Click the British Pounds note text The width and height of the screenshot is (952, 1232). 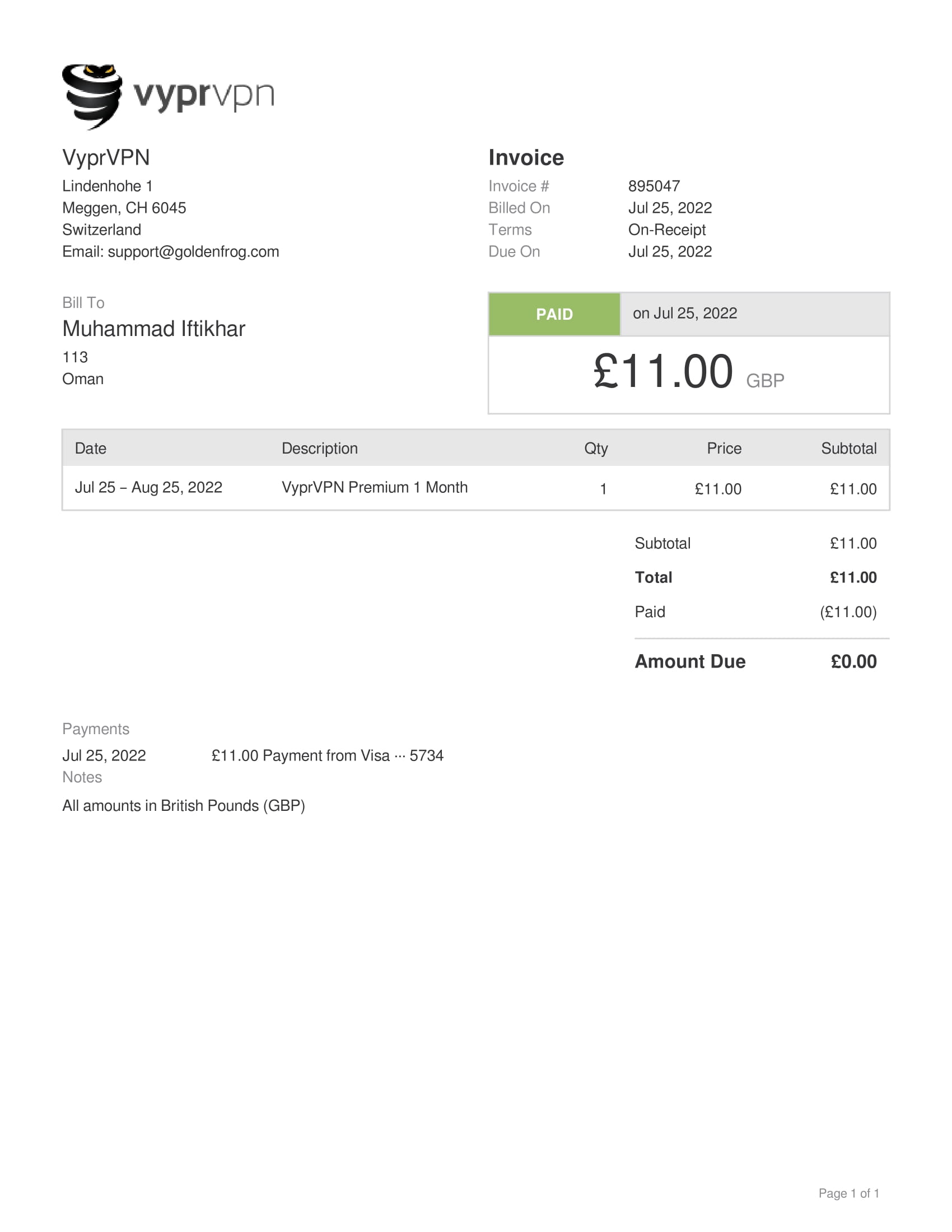pyautogui.click(x=183, y=806)
